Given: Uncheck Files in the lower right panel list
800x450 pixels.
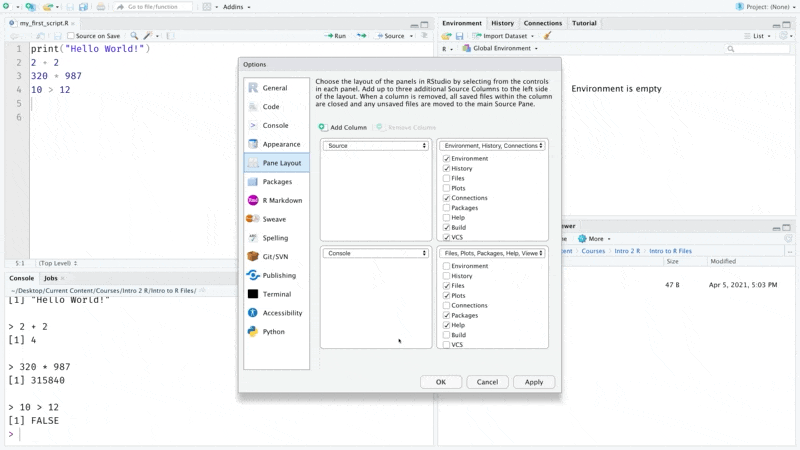Looking at the screenshot, I should click(x=446, y=286).
